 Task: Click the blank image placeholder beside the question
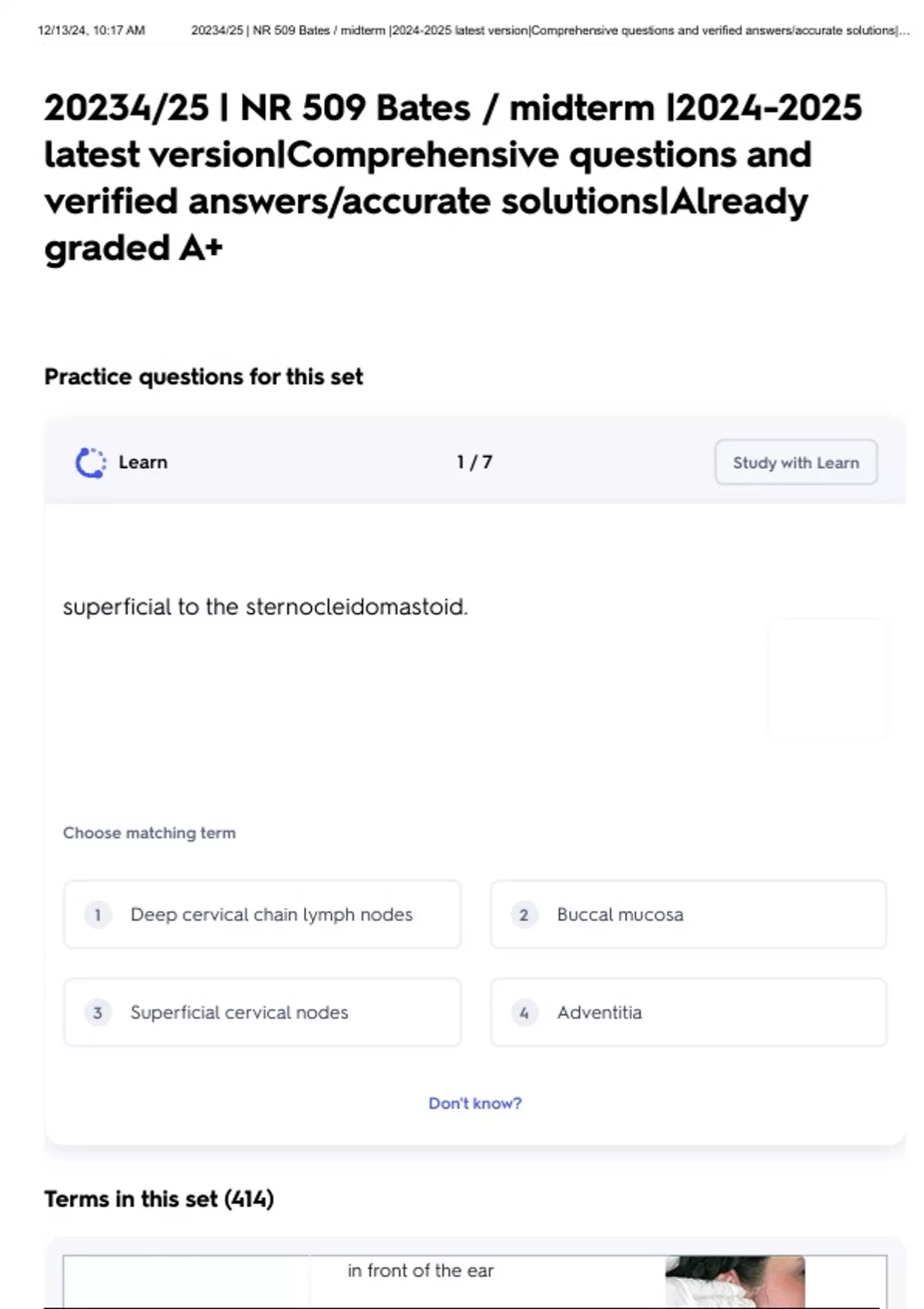point(827,678)
